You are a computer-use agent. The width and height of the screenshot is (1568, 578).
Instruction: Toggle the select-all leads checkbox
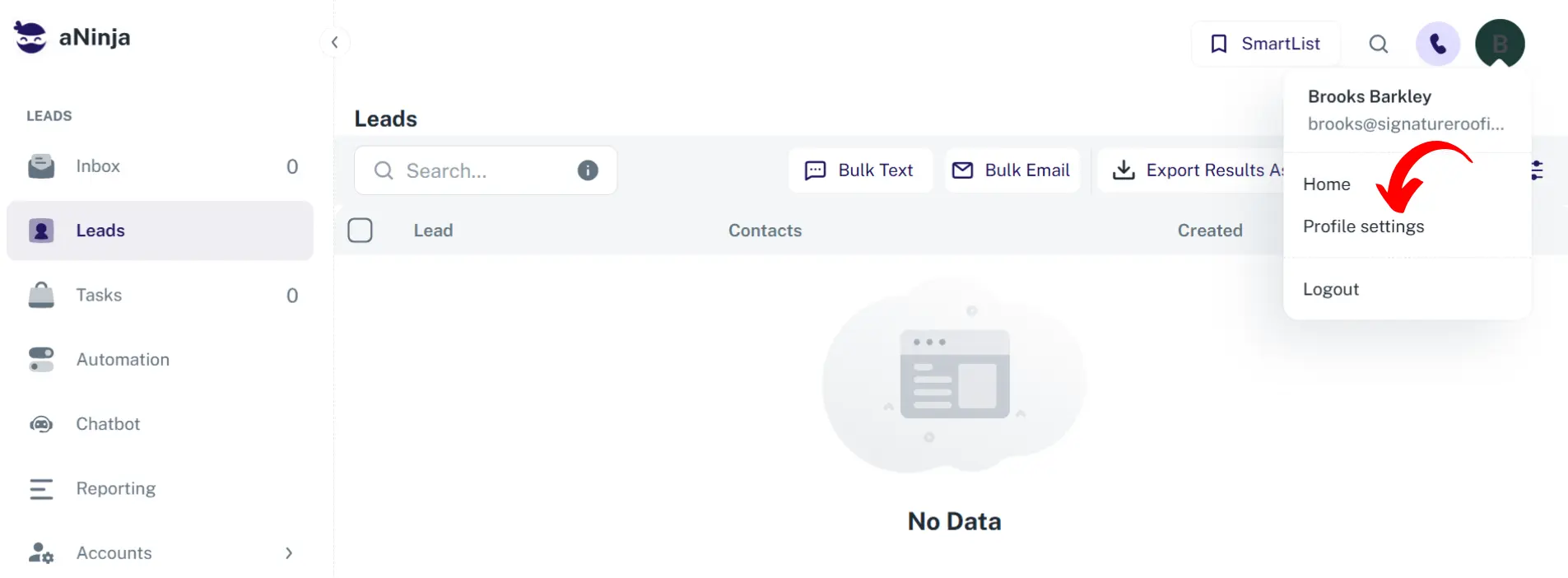[x=360, y=231]
